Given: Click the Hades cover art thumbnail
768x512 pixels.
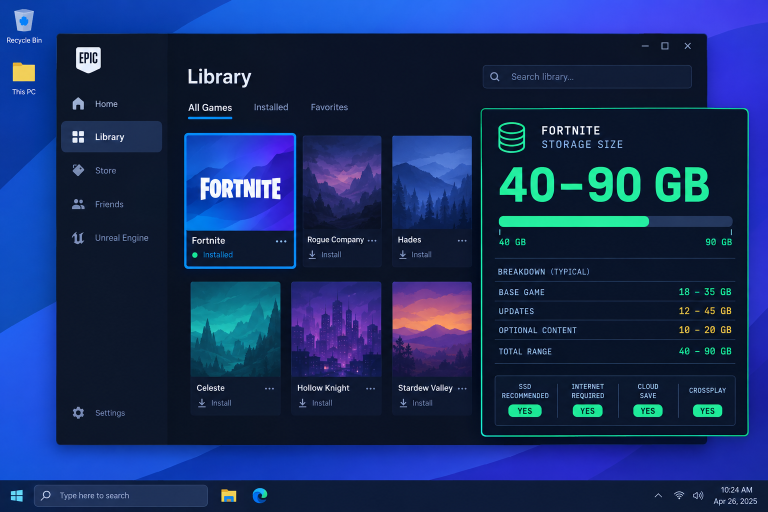Looking at the screenshot, I should (432, 182).
